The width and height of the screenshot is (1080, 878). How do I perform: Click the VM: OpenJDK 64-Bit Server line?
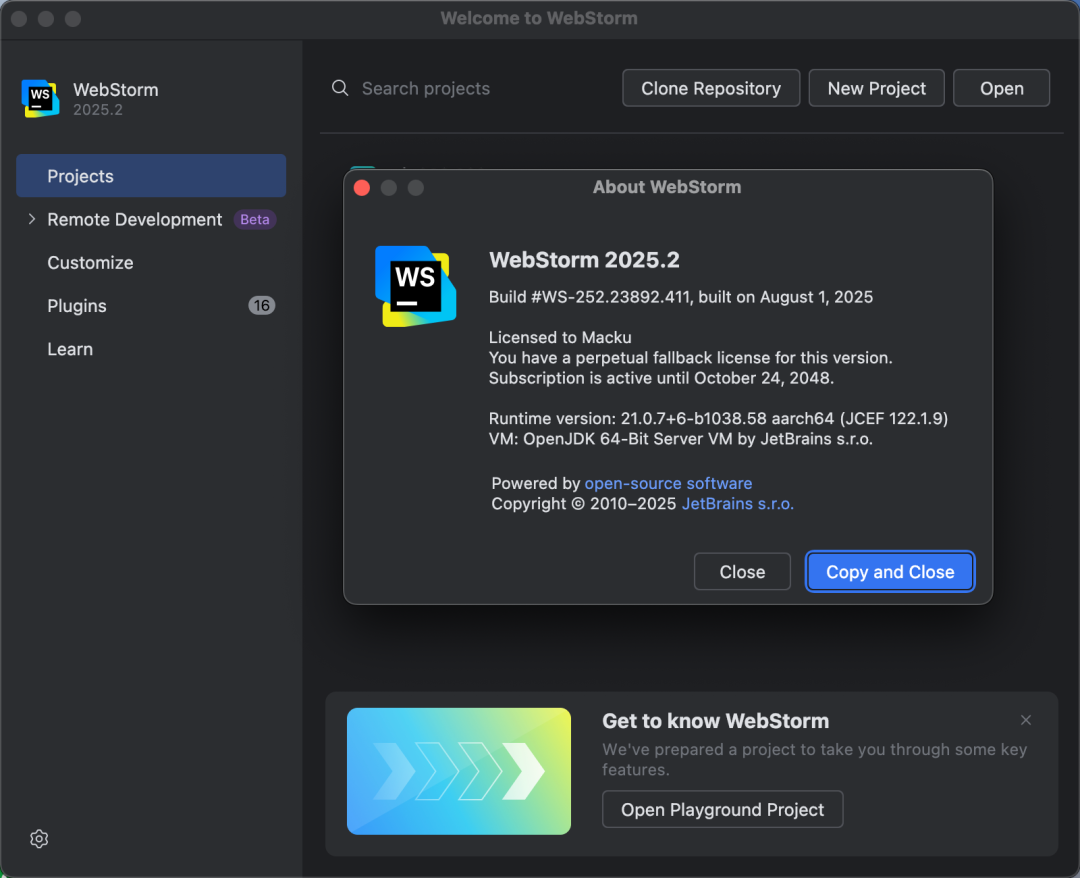point(681,439)
